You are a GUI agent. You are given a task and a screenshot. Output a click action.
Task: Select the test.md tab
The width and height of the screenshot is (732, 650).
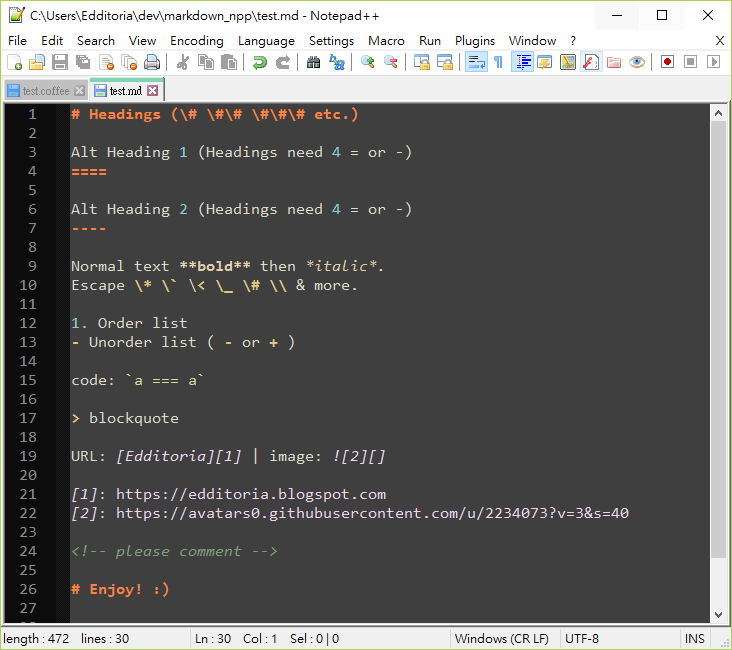coord(126,90)
